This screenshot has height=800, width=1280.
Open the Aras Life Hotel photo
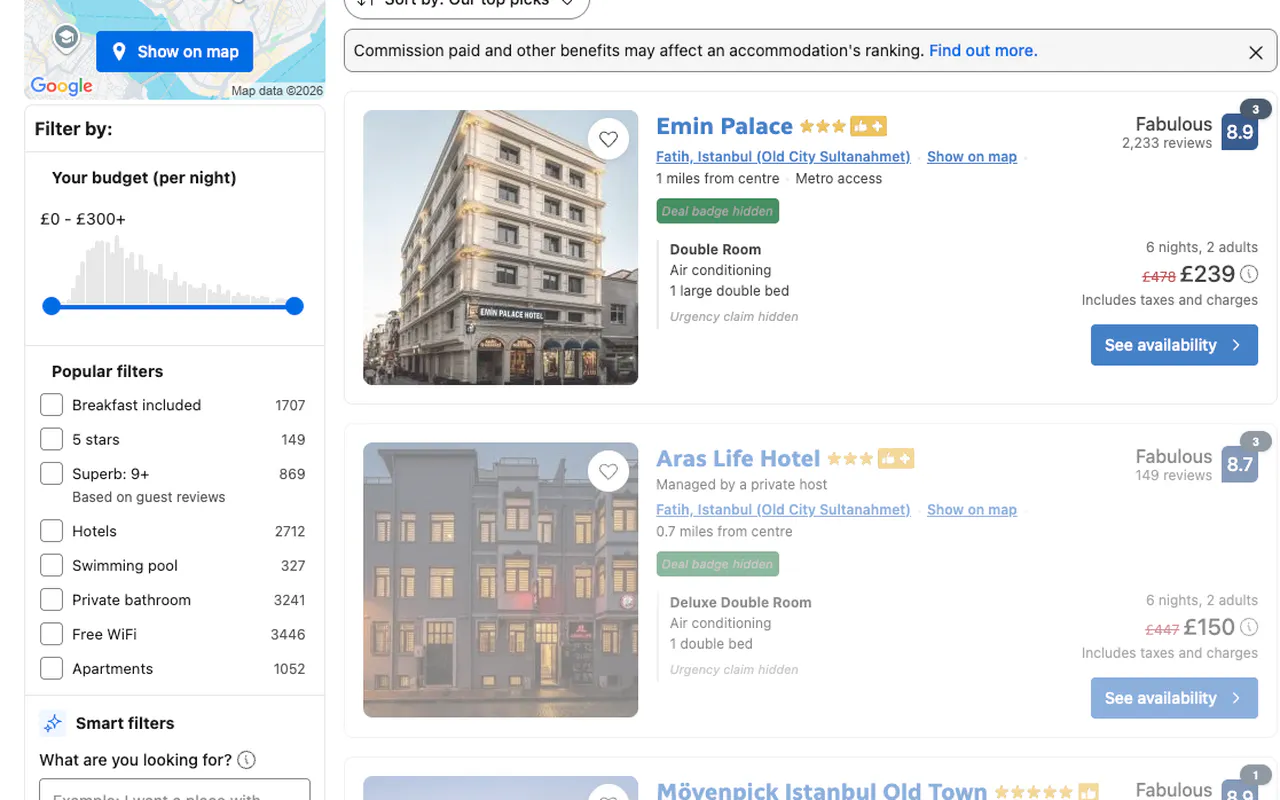tap(500, 580)
